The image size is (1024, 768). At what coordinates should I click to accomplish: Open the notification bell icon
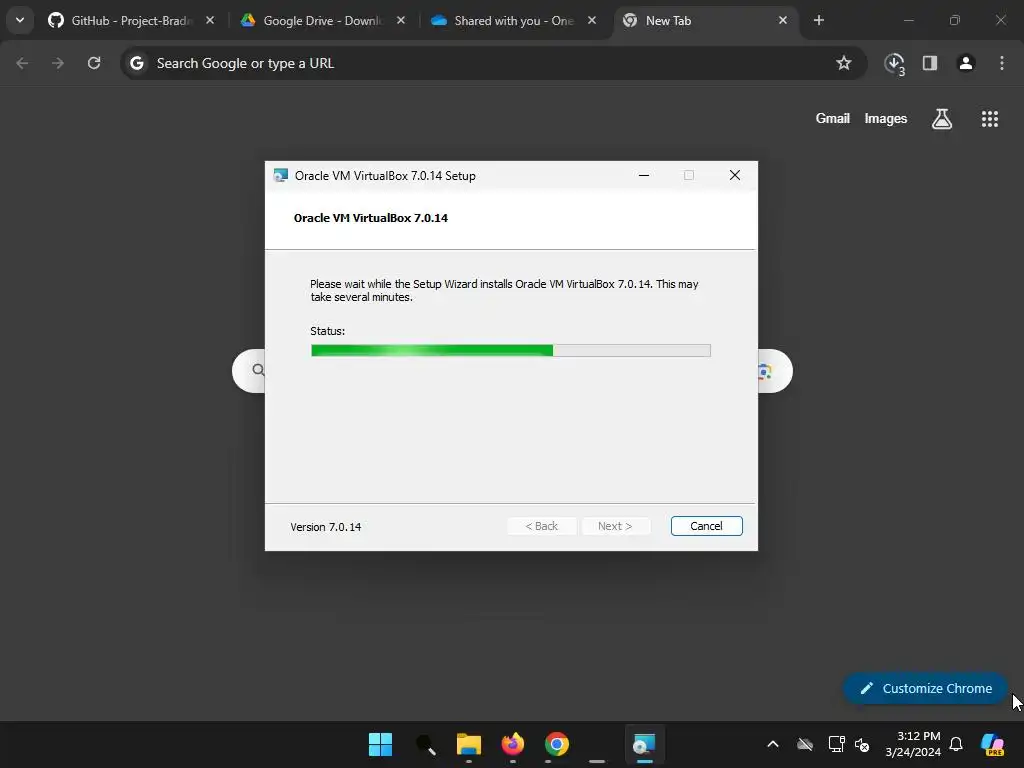pos(956,744)
